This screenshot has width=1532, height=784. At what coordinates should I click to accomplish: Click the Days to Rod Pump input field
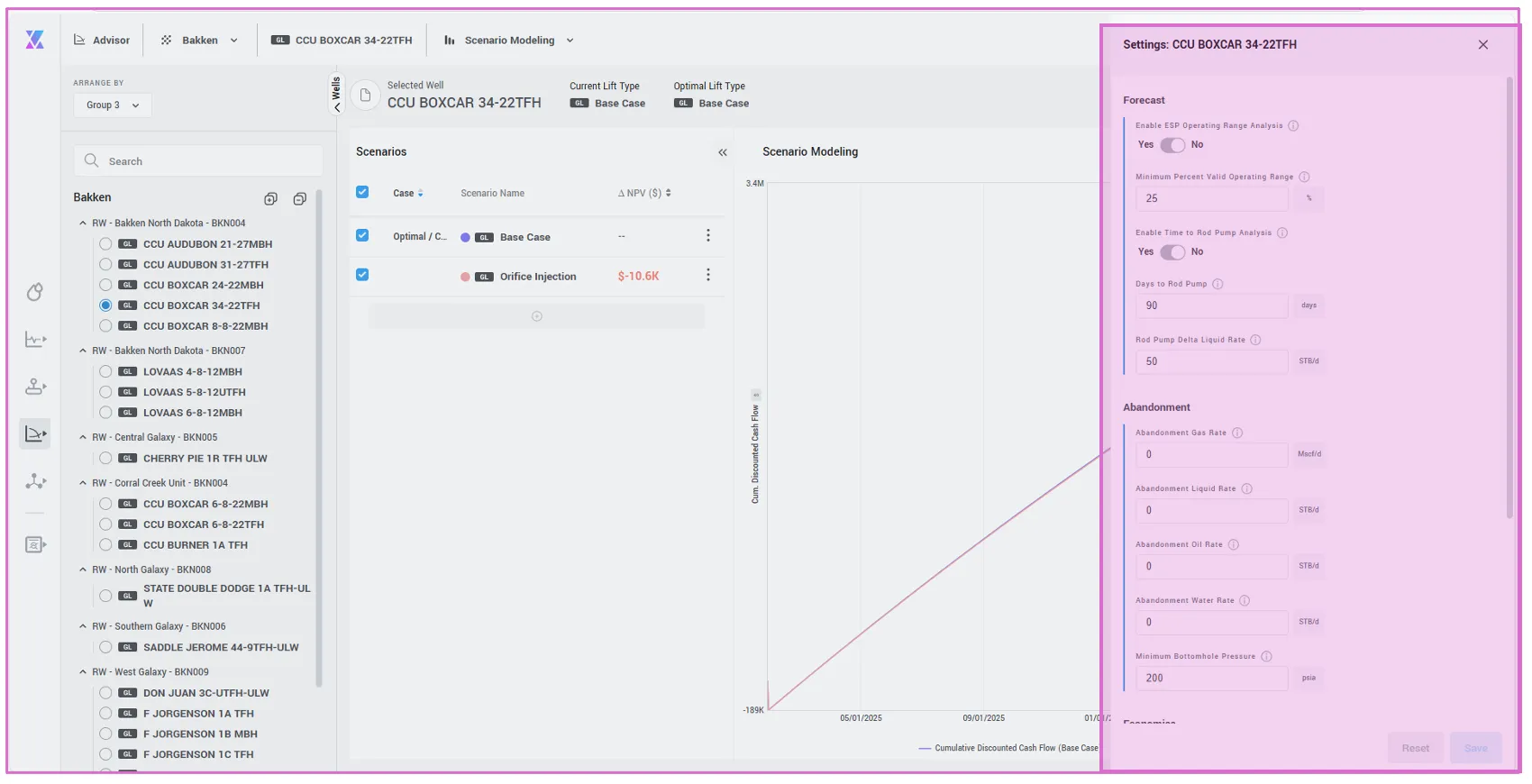point(1211,305)
